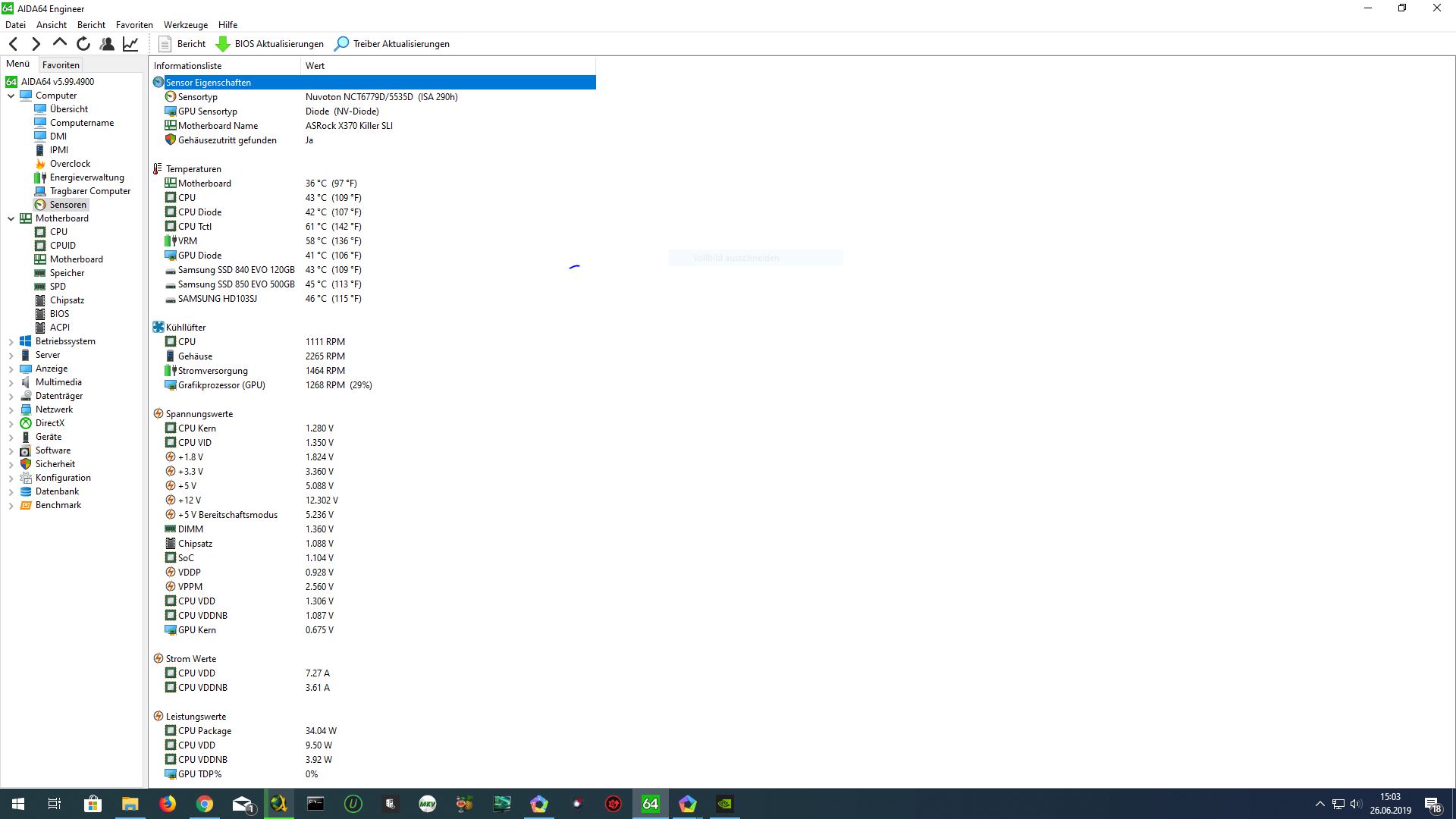Open Firefox from the taskbar

pyautogui.click(x=168, y=804)
